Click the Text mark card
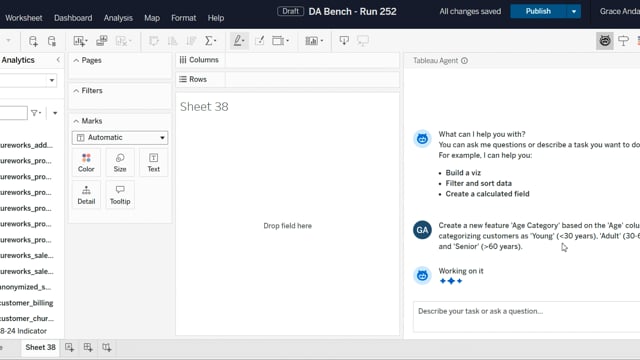Image resolution: width=640 pixels, height=360 pixels. point(153,162)
